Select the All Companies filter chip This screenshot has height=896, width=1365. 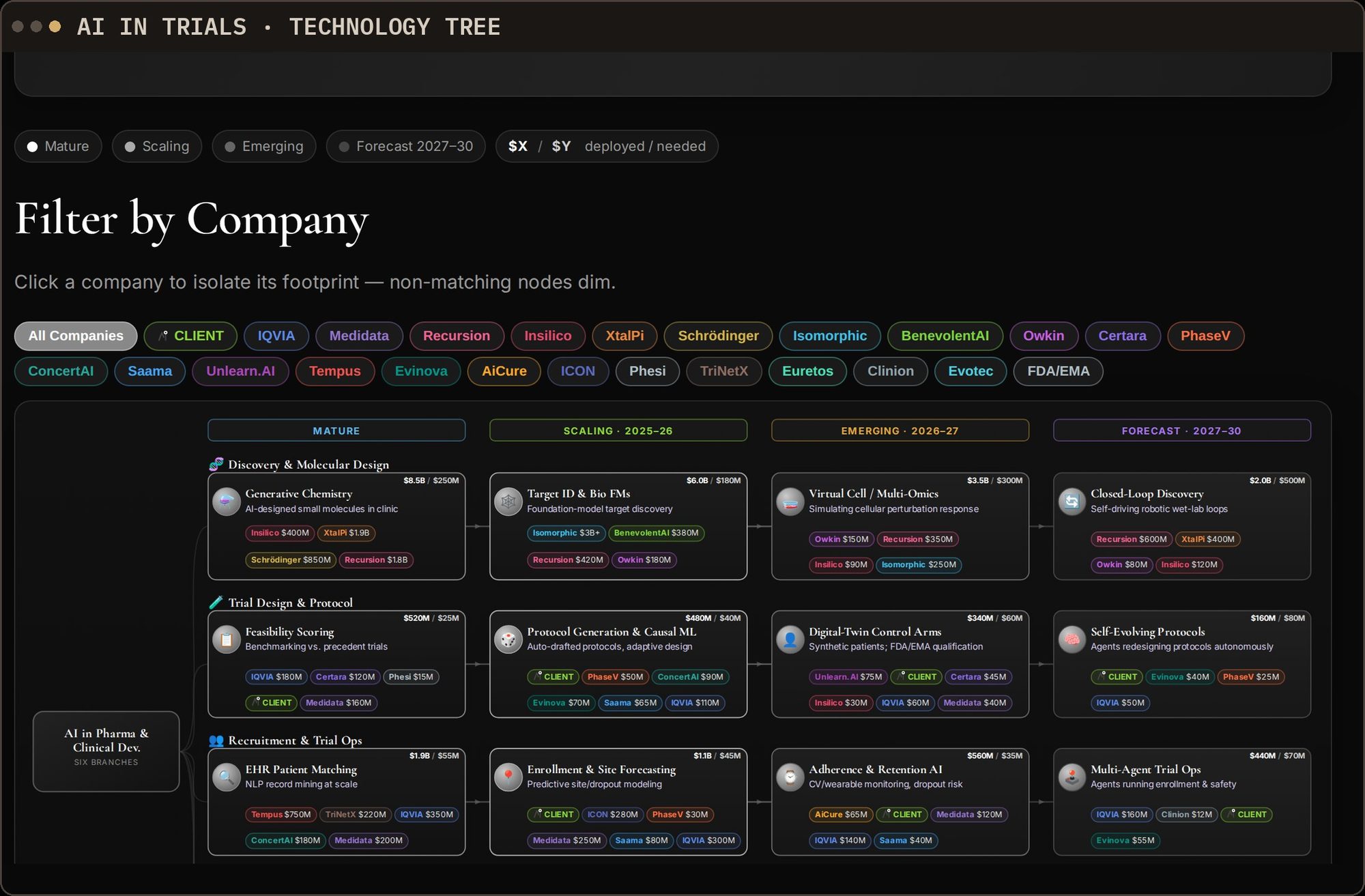(76, 336)
